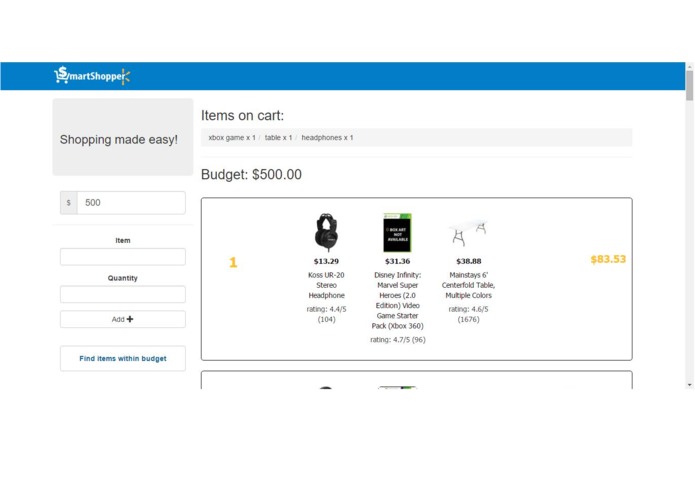
Task: Click the $13.29 headphone price
Action: [x=326, y=261]
